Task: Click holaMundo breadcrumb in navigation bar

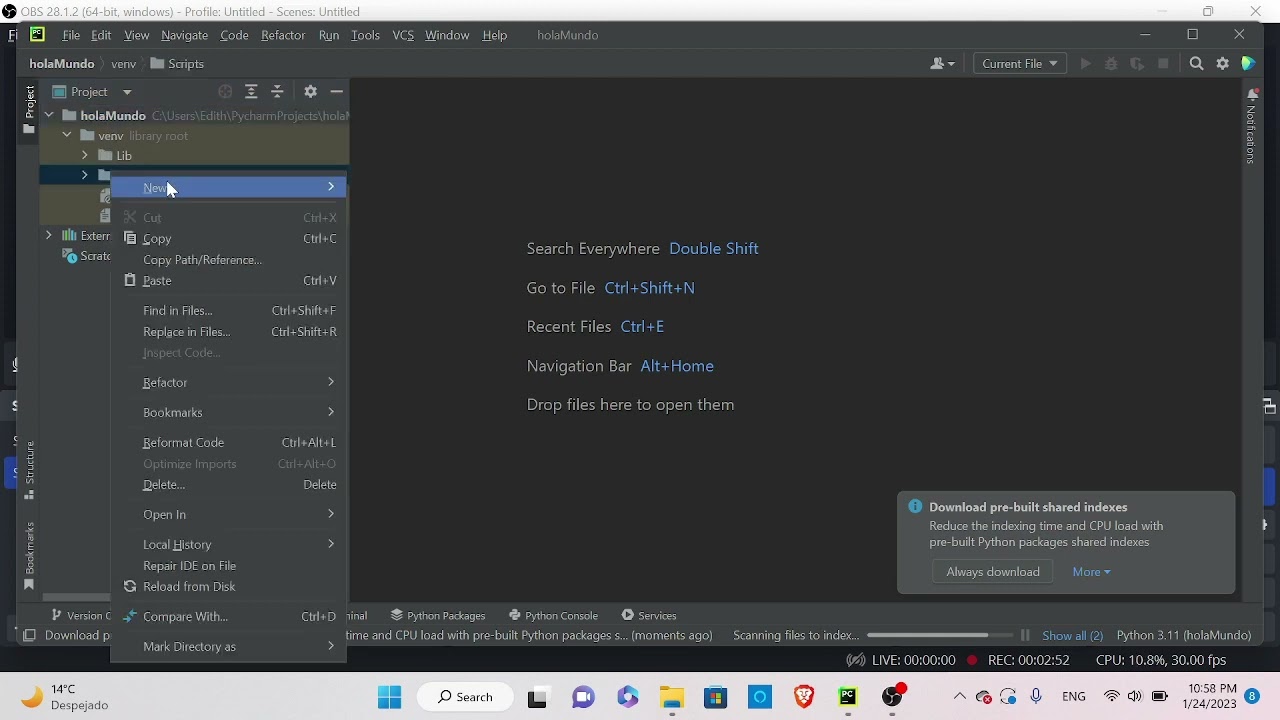Action: [x=62, y=64]
